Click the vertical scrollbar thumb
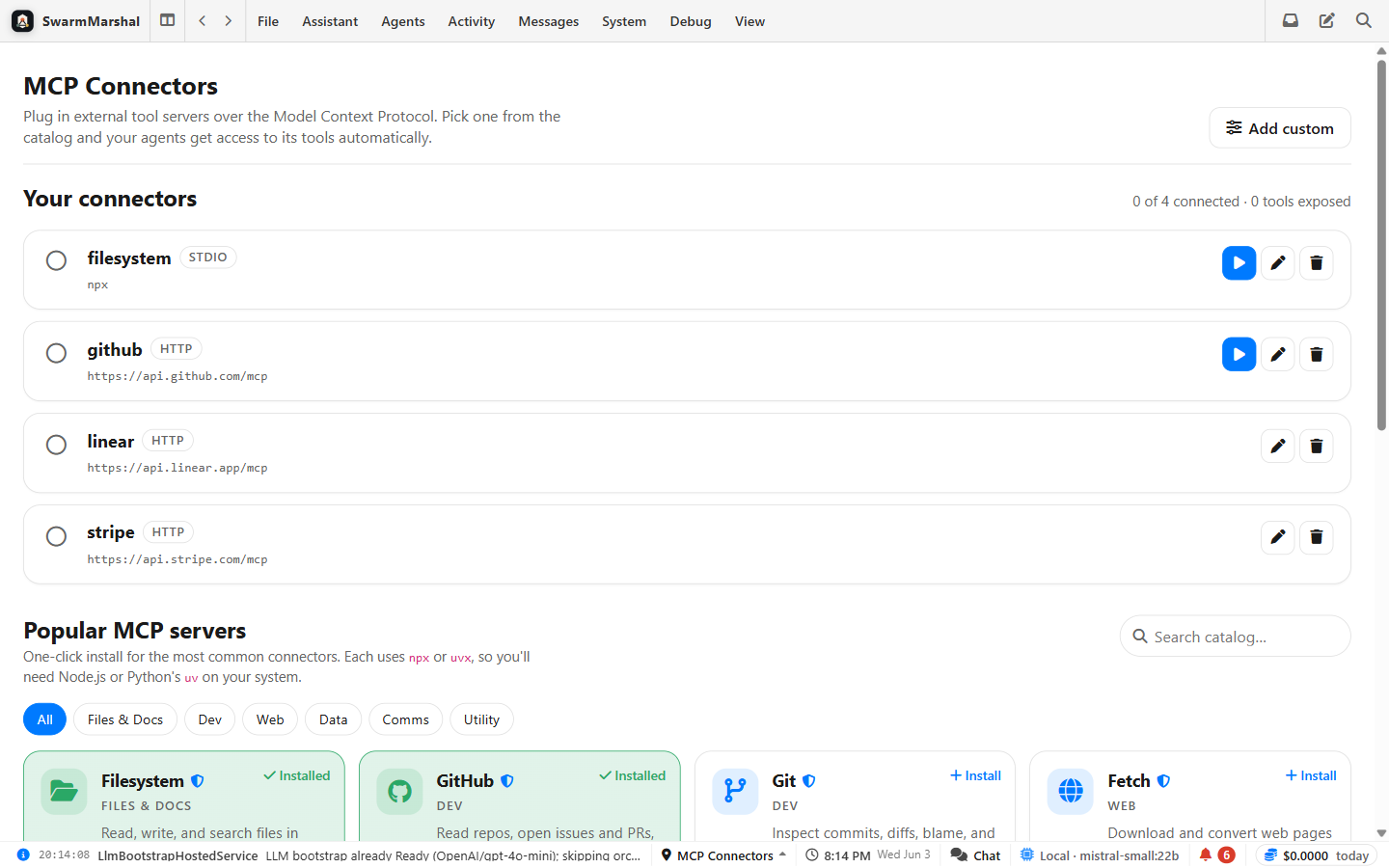This screenshot has width=1389, height=868. click(1381, 246)
